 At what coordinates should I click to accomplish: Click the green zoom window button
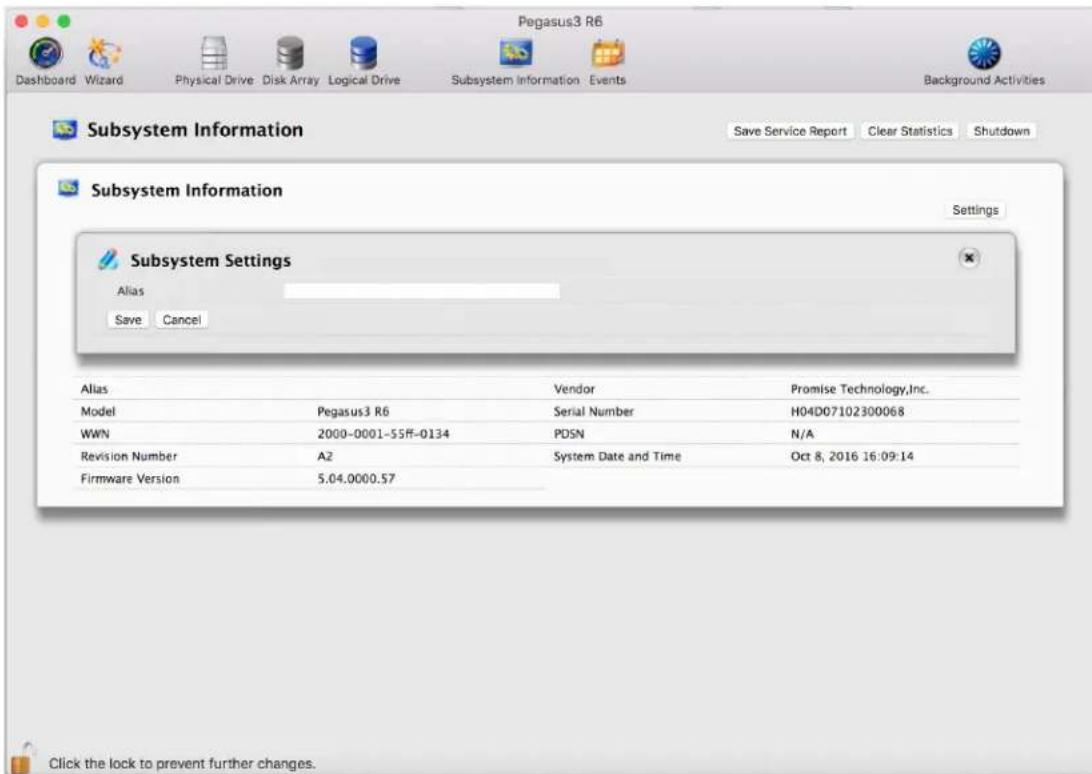(x=63, y=22)
